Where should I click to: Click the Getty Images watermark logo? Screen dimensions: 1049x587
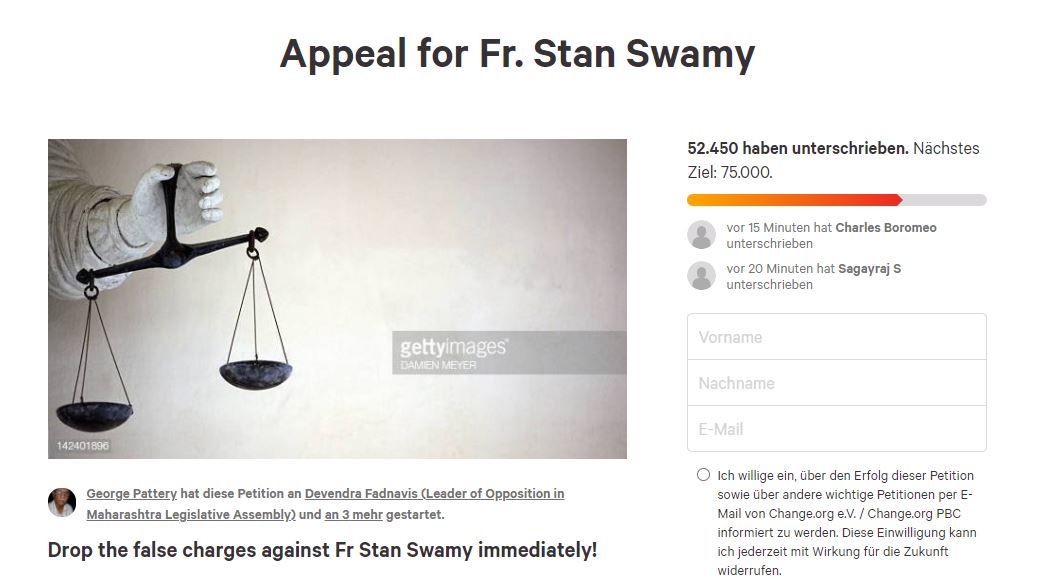pyautogui.click(x=453, y=348)
